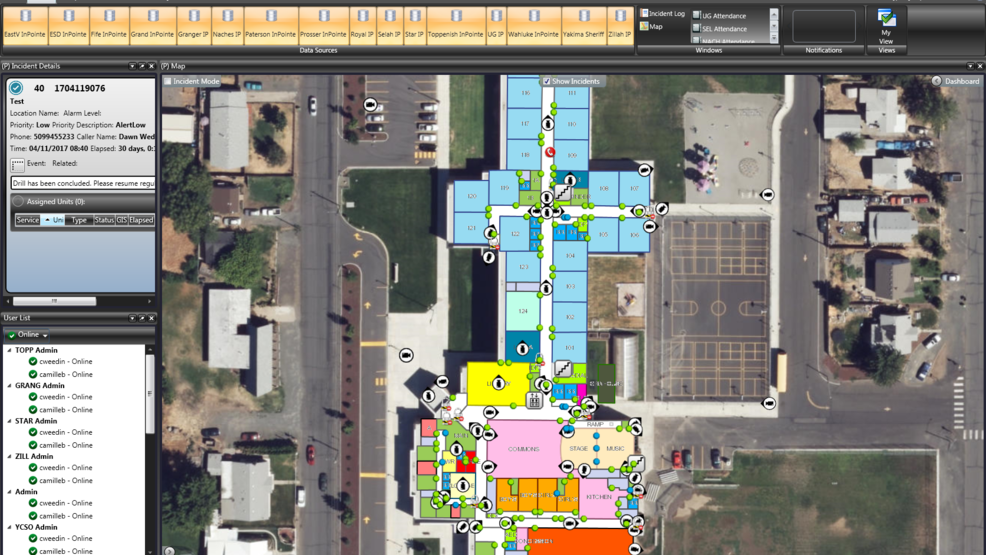The width and height of the screenshot is (986, 555).
Task: Open the ESD InPointe data source
Action: click(x=68, y=25)
